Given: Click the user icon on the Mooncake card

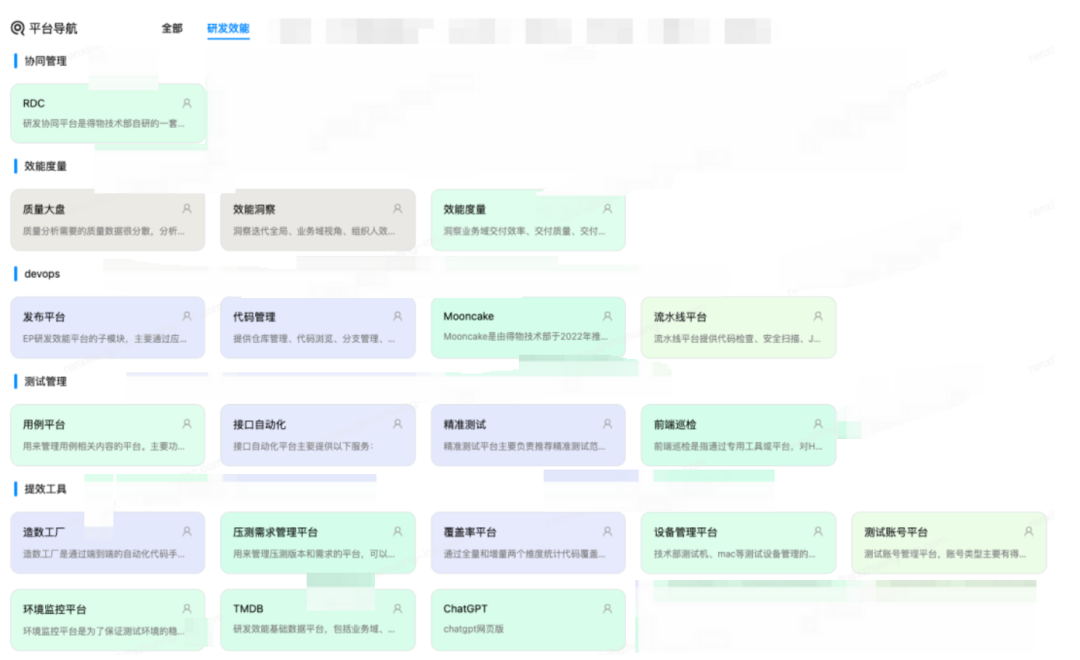Looking at the screenshot, I should point(608,316).
